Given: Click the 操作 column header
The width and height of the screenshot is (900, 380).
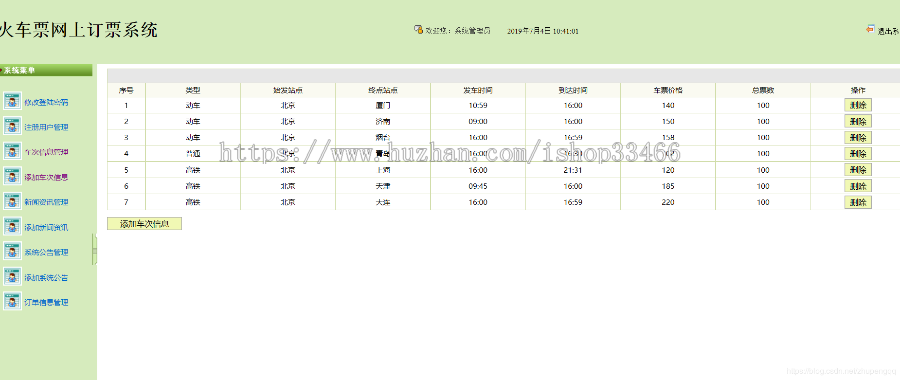Looking at the screenshot, I should tap(858, 91).
